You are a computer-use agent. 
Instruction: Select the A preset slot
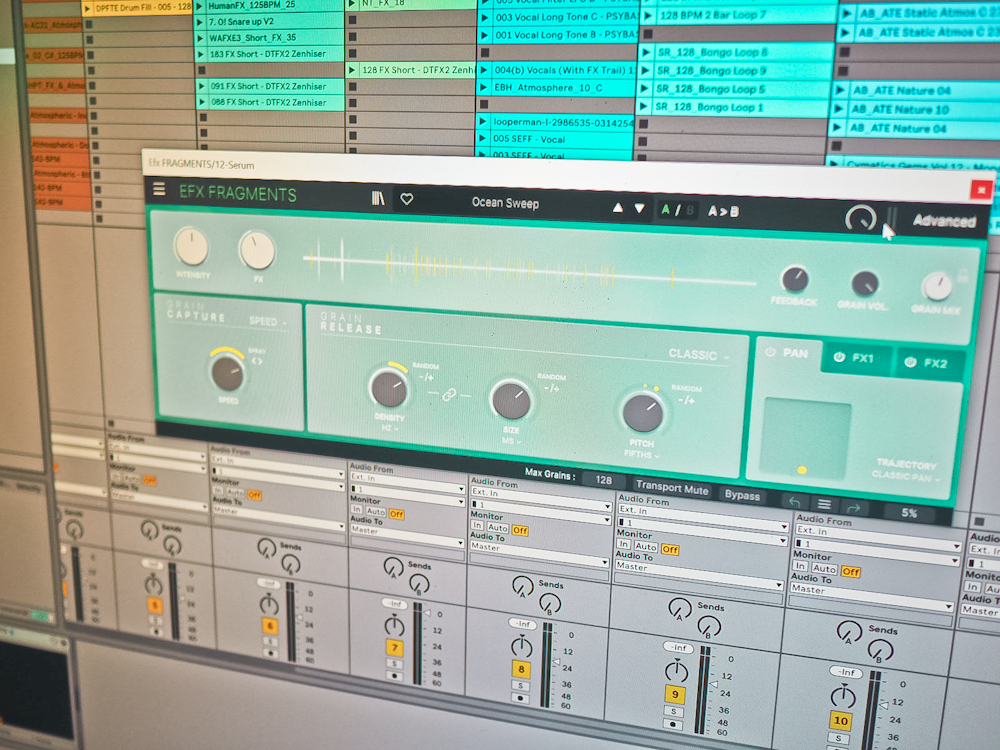point(665,209)
